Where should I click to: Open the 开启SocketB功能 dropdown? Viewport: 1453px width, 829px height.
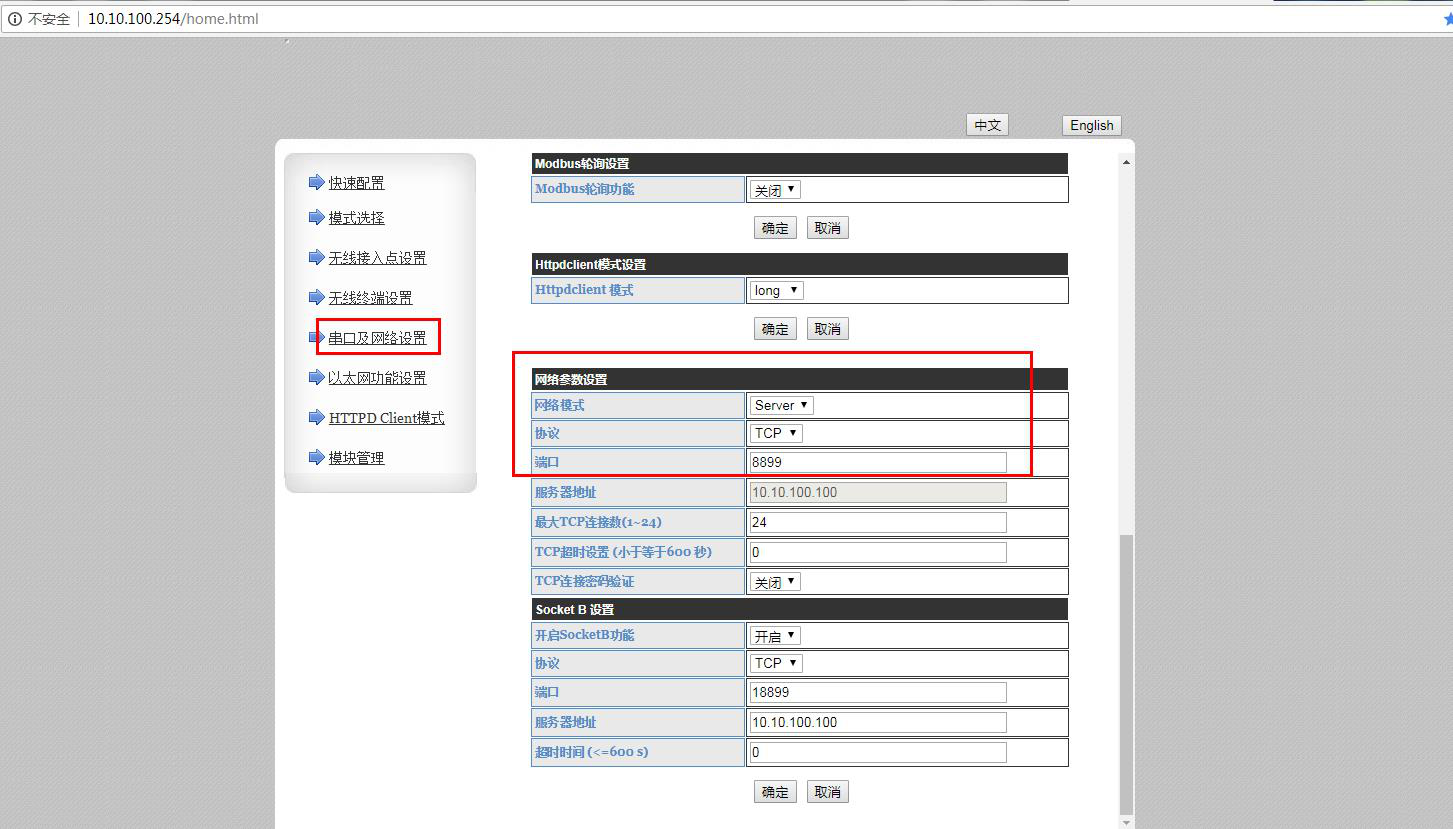pyautogui.click(x=776, y=636)
